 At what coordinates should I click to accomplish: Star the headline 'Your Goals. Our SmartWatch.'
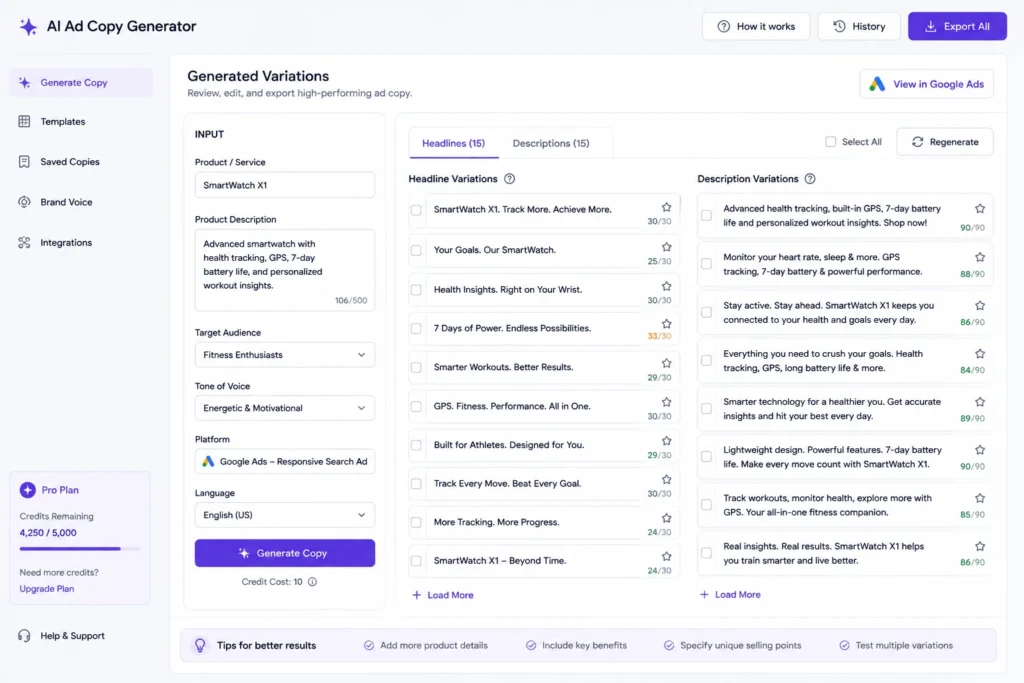[666, 247]
